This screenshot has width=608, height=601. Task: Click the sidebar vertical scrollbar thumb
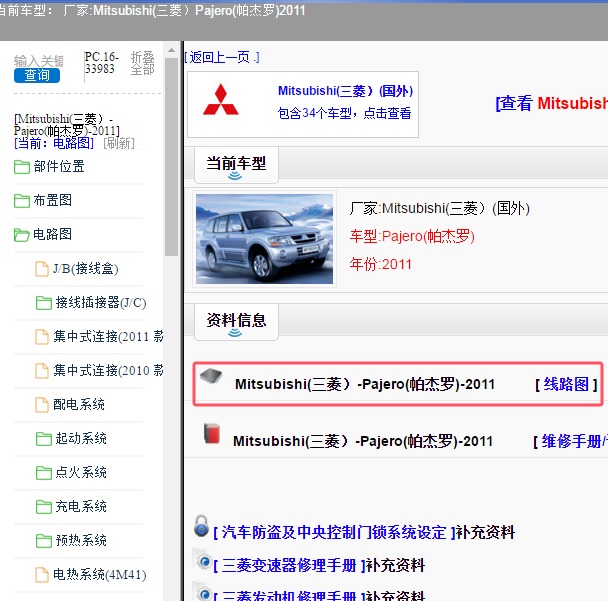(x=171, y=157)
